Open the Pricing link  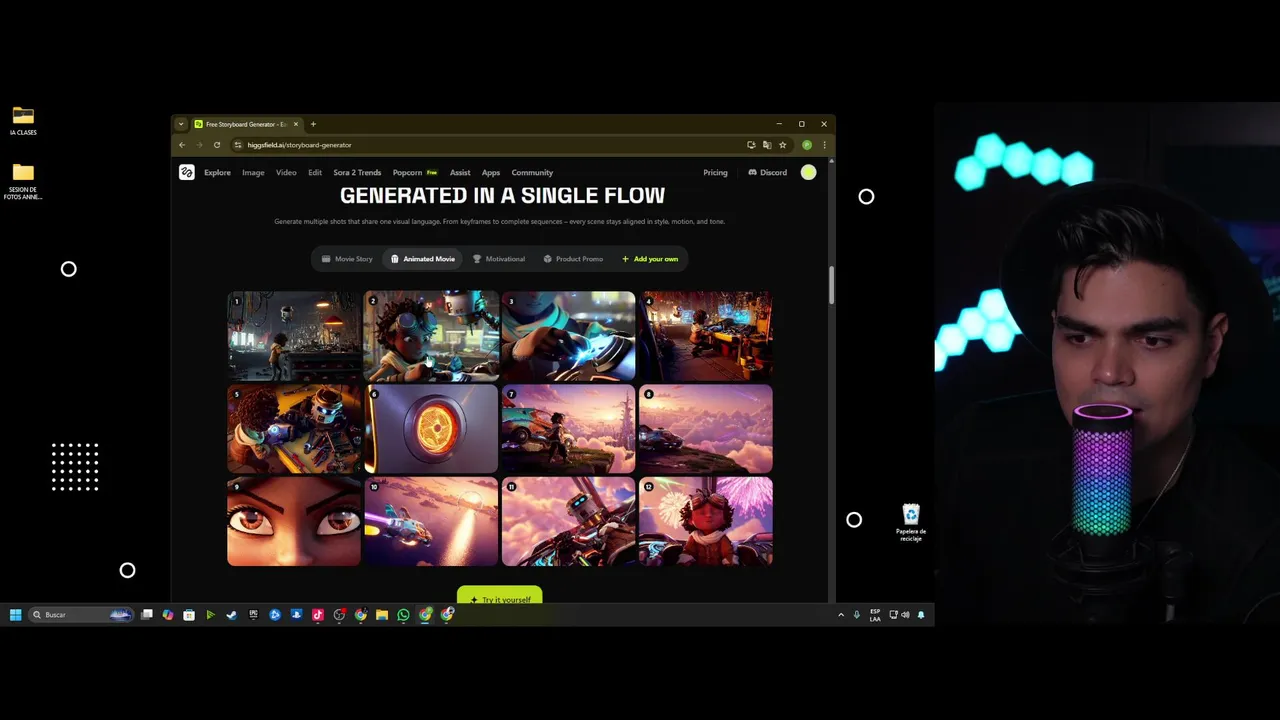coord(715,172)
